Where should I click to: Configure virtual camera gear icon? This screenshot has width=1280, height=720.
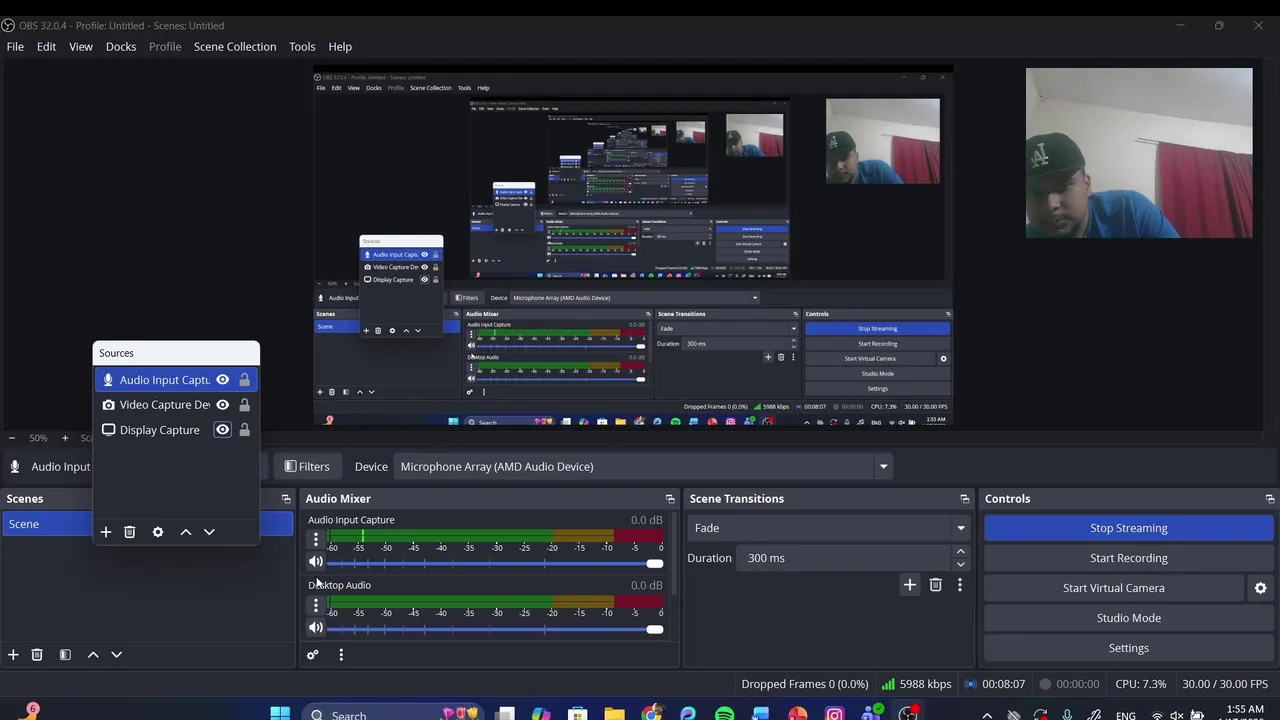pyautogui.click(x=1261, y=588)
